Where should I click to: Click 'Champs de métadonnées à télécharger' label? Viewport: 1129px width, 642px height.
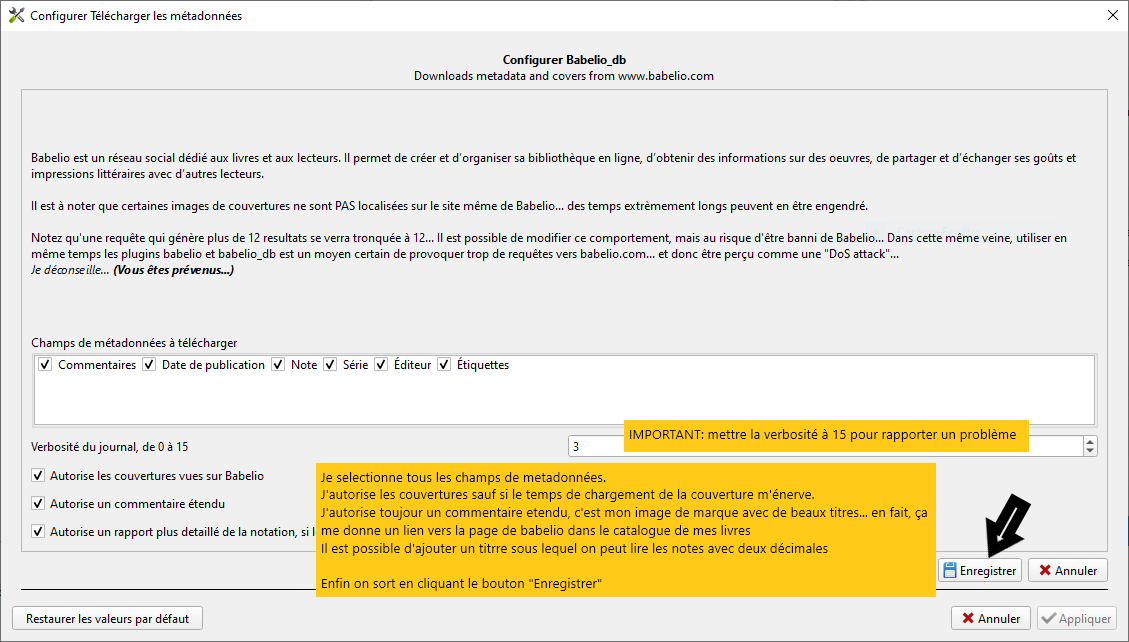coord(134,343)
